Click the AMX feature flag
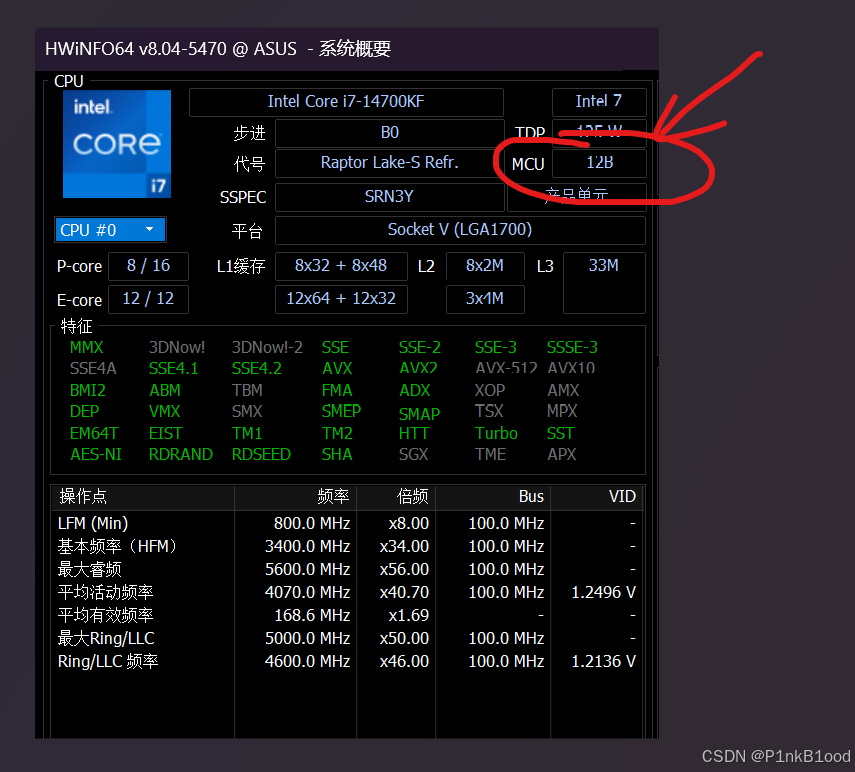855x772 pixels. tap(563, 390)
